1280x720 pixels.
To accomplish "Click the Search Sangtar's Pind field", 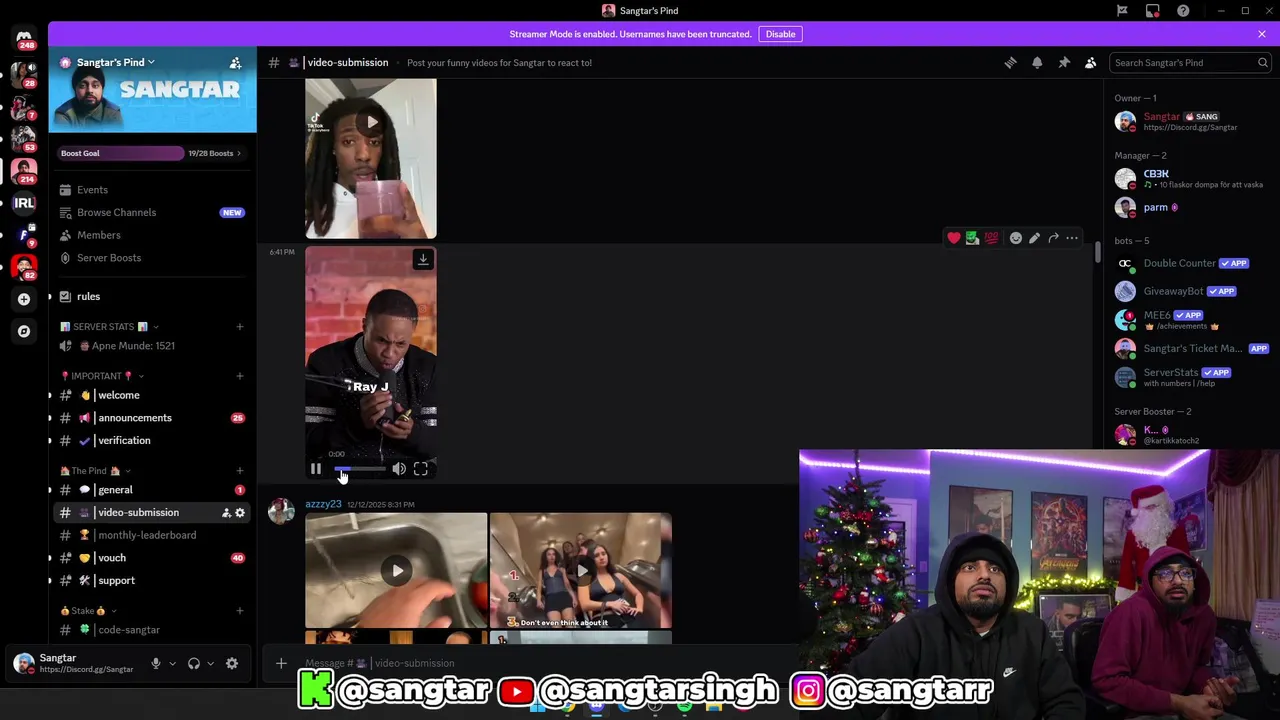I will point(1190,63).
